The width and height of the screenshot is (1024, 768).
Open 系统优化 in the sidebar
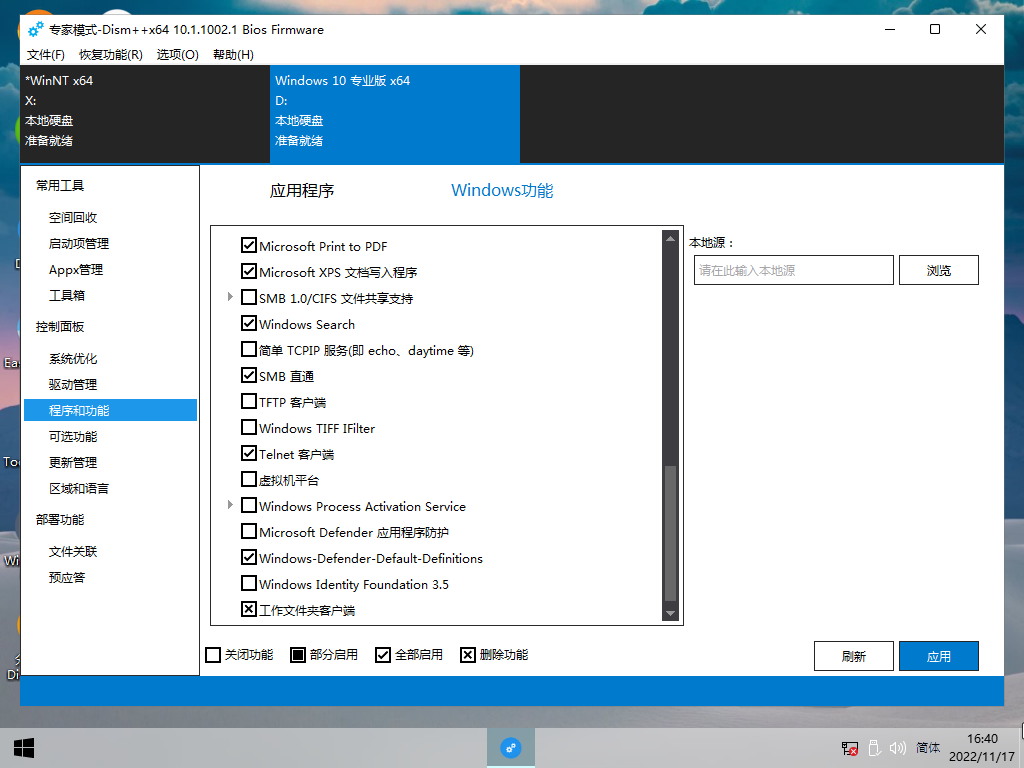pos(73,359)
